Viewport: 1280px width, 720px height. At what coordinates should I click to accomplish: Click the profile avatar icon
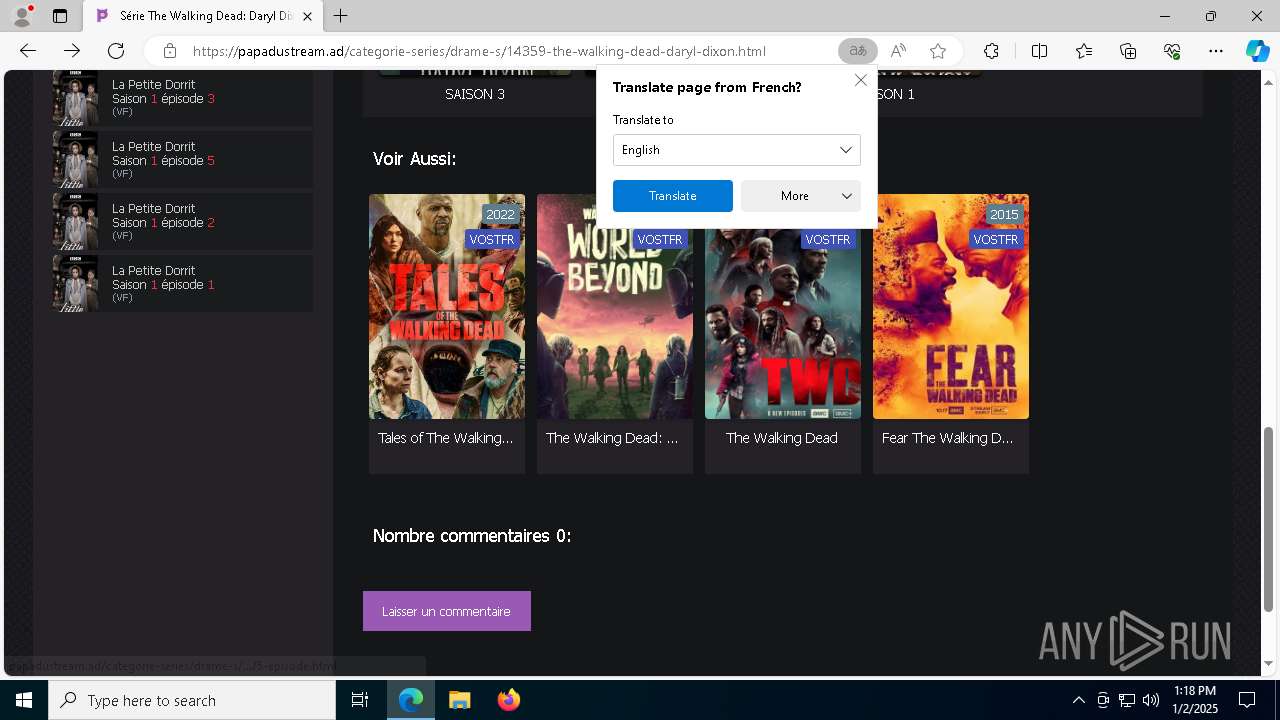(x=22, y=16)
